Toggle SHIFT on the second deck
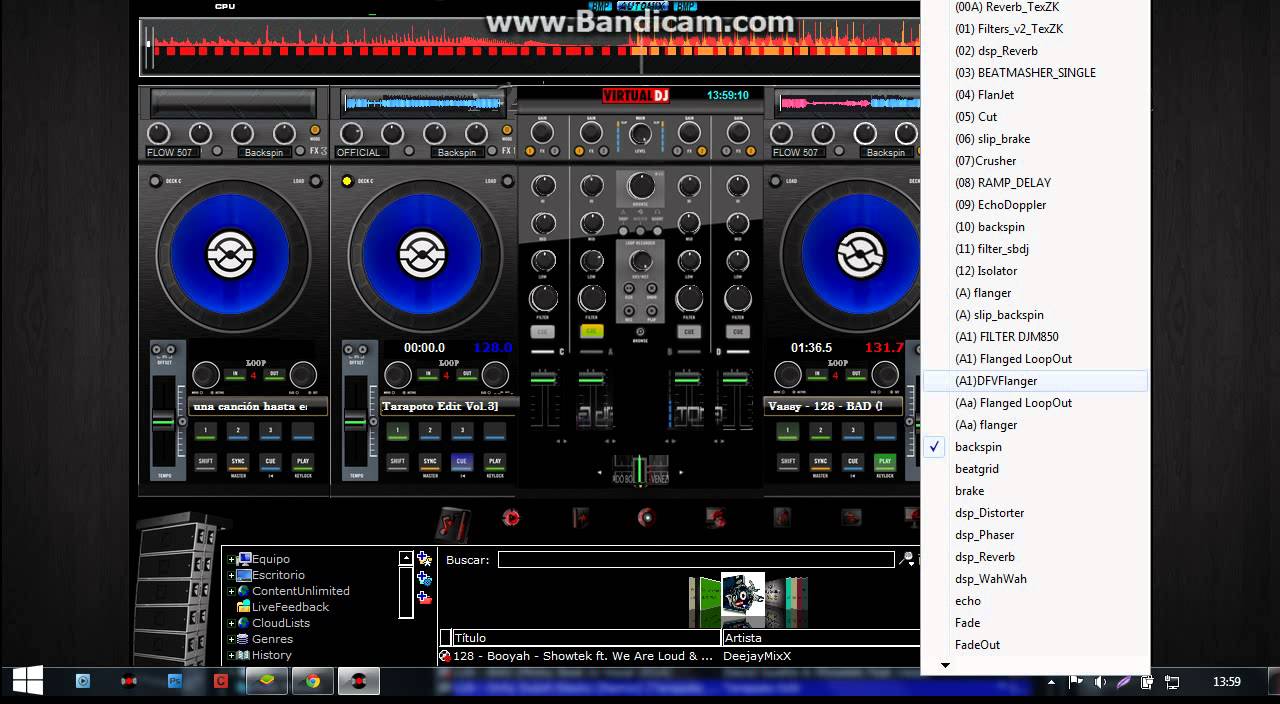The width and height of the screenshot is (1280, 704). (397, 462)
